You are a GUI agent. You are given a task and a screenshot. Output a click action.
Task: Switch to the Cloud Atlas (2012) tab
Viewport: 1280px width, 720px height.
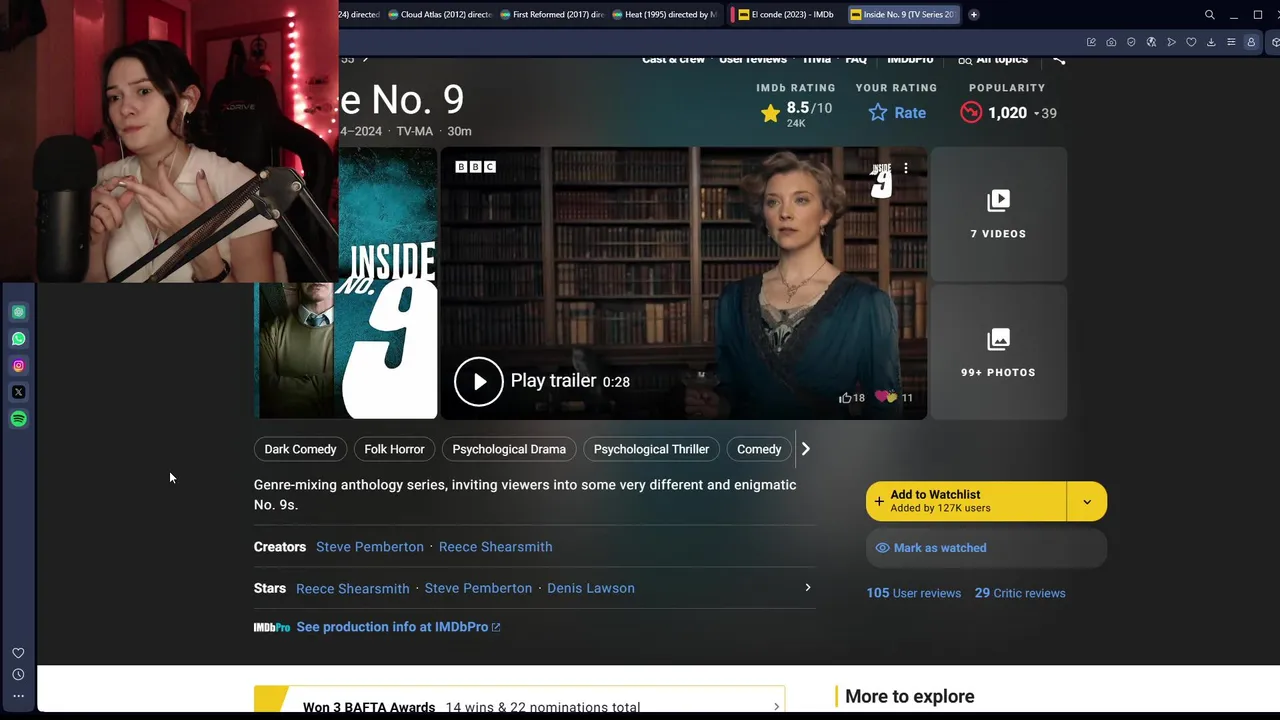(x=440, y=14)
